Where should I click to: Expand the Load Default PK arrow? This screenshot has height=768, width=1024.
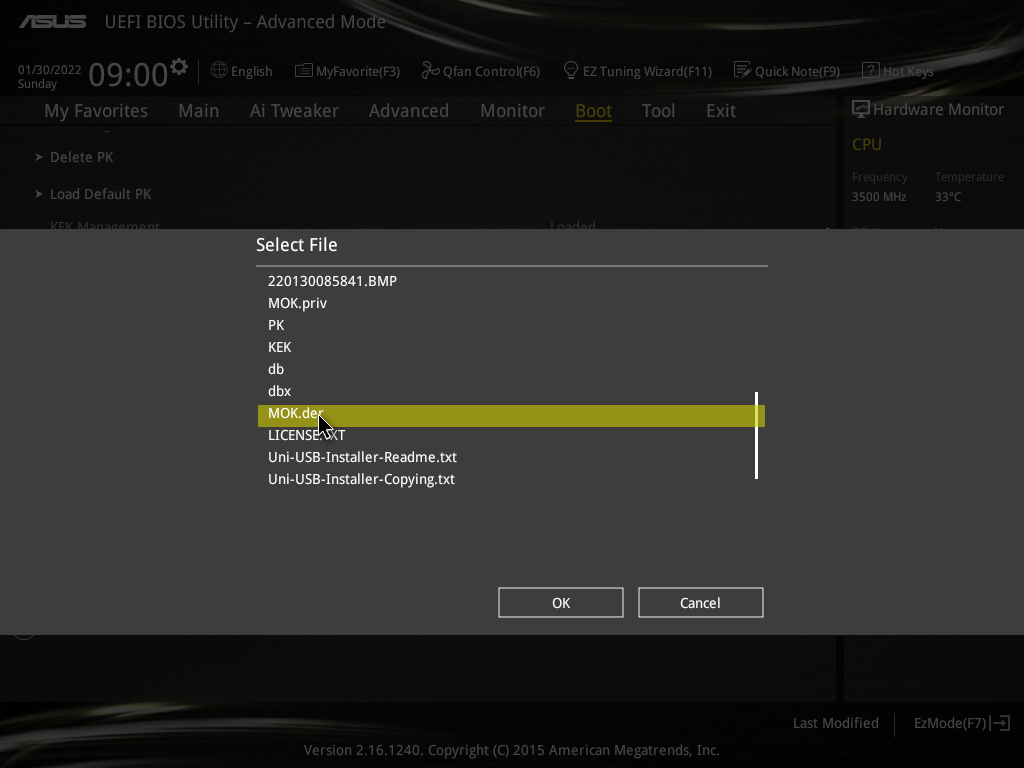pyautogui.click(x=39, y=194)
